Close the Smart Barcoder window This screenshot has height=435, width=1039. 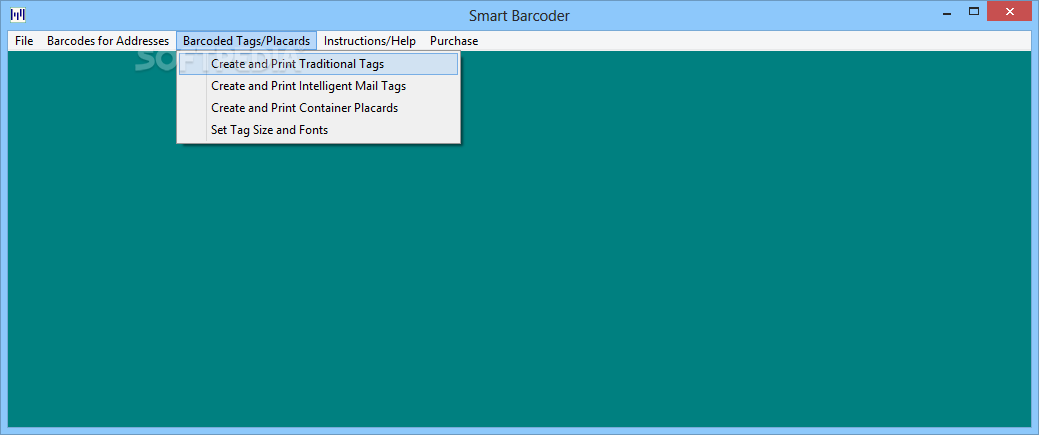click(1010, 11)
